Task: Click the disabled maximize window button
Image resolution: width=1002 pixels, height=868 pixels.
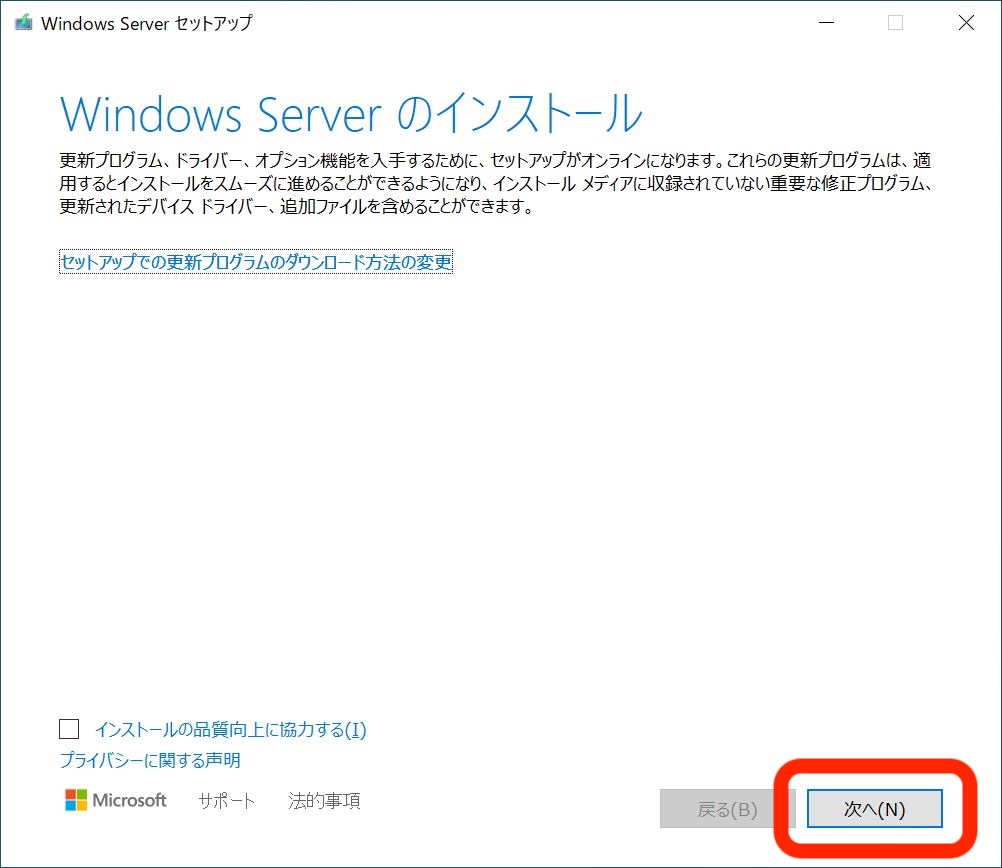Action: pyautogui.click(x=895, y=23)
